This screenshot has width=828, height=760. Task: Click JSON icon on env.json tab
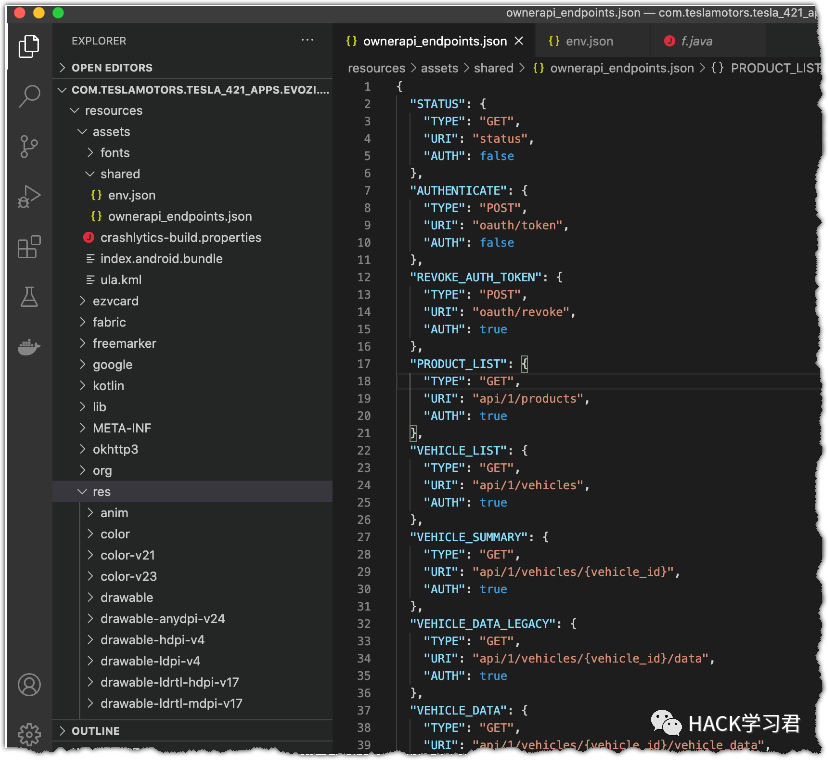coord(553,41)
